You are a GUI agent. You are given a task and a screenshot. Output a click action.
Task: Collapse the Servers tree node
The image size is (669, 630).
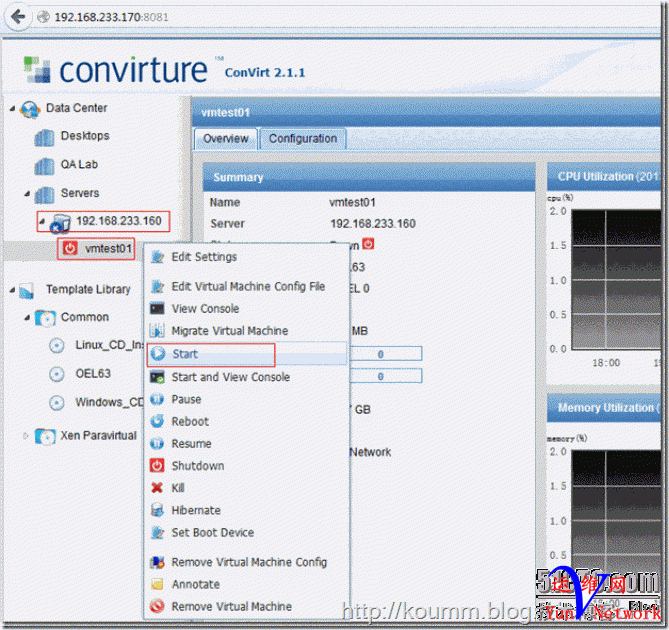coord(27,194)
